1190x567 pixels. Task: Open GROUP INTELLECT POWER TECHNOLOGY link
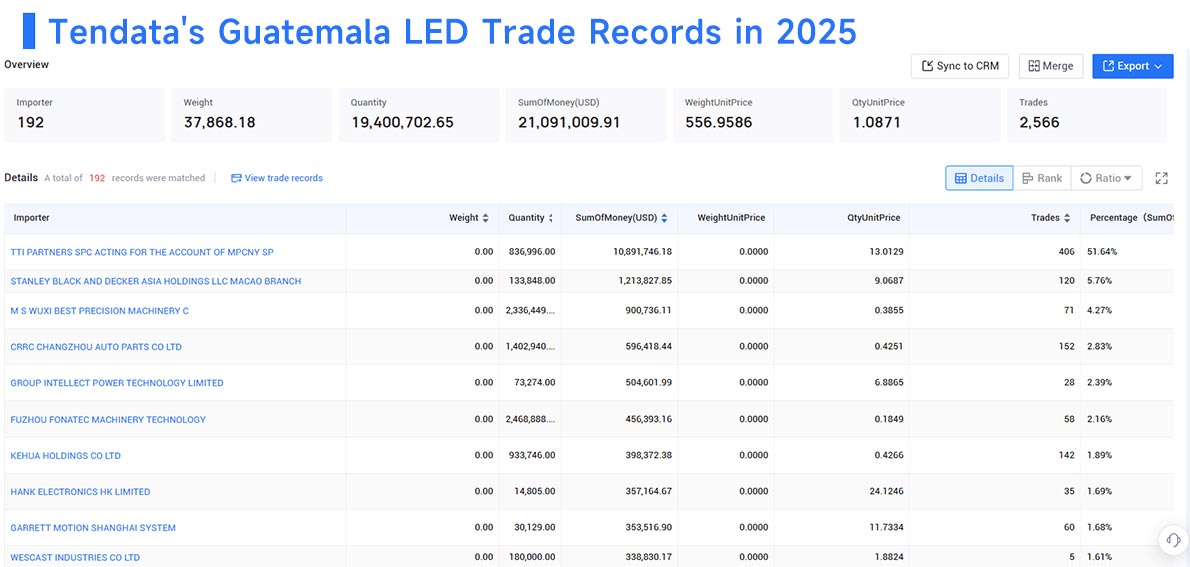pyautogui.click(x=117, y=383)
